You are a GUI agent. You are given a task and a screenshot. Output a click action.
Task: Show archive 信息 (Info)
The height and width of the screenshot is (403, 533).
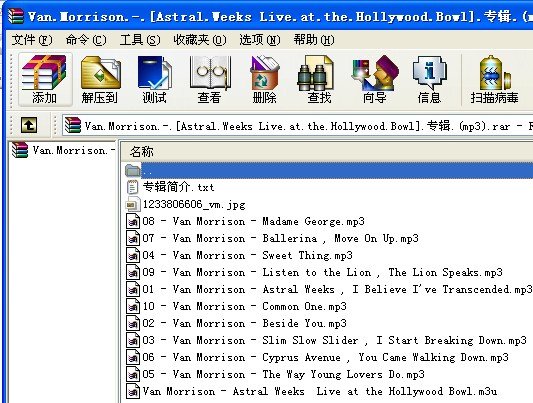click(430, 79)
